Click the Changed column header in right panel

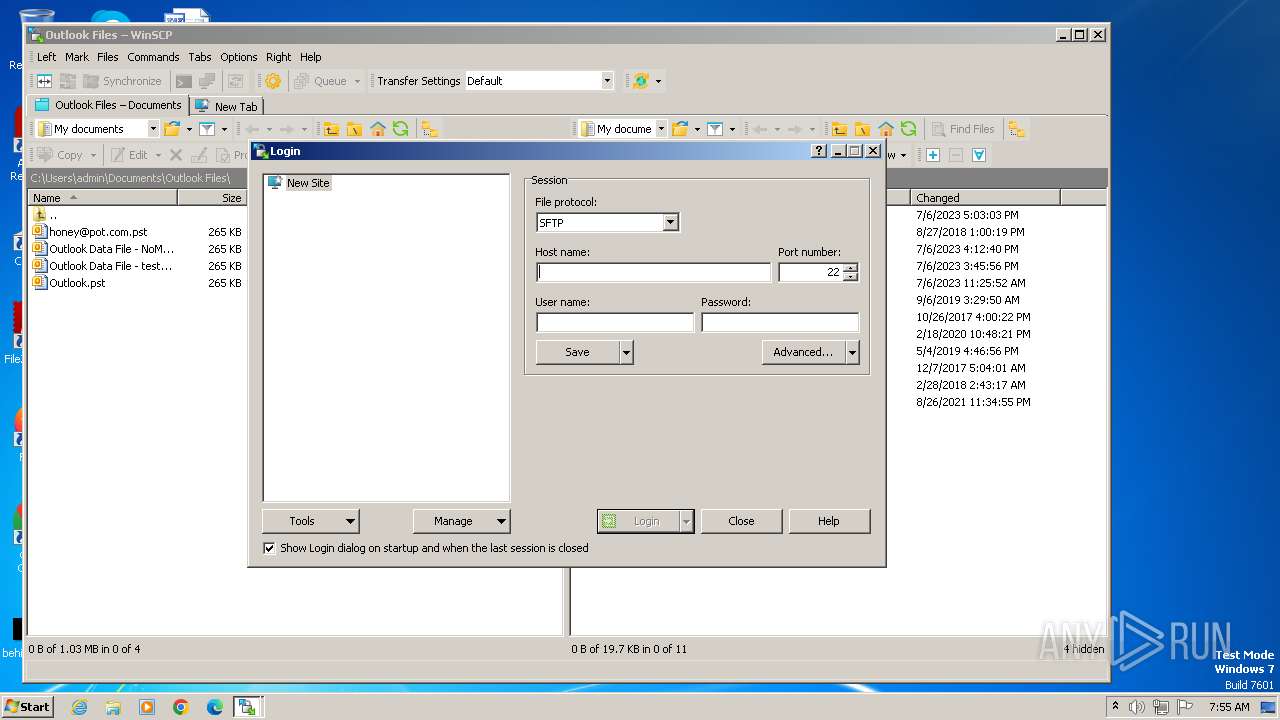[985, 198]
